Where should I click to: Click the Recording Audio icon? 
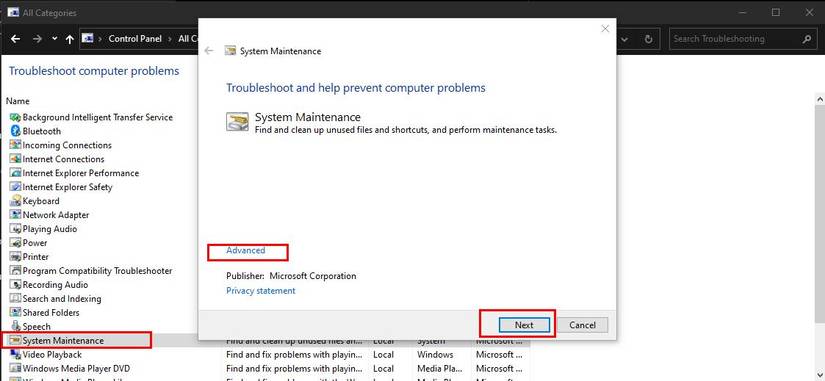pyautogui.click(x=15, y=285)
